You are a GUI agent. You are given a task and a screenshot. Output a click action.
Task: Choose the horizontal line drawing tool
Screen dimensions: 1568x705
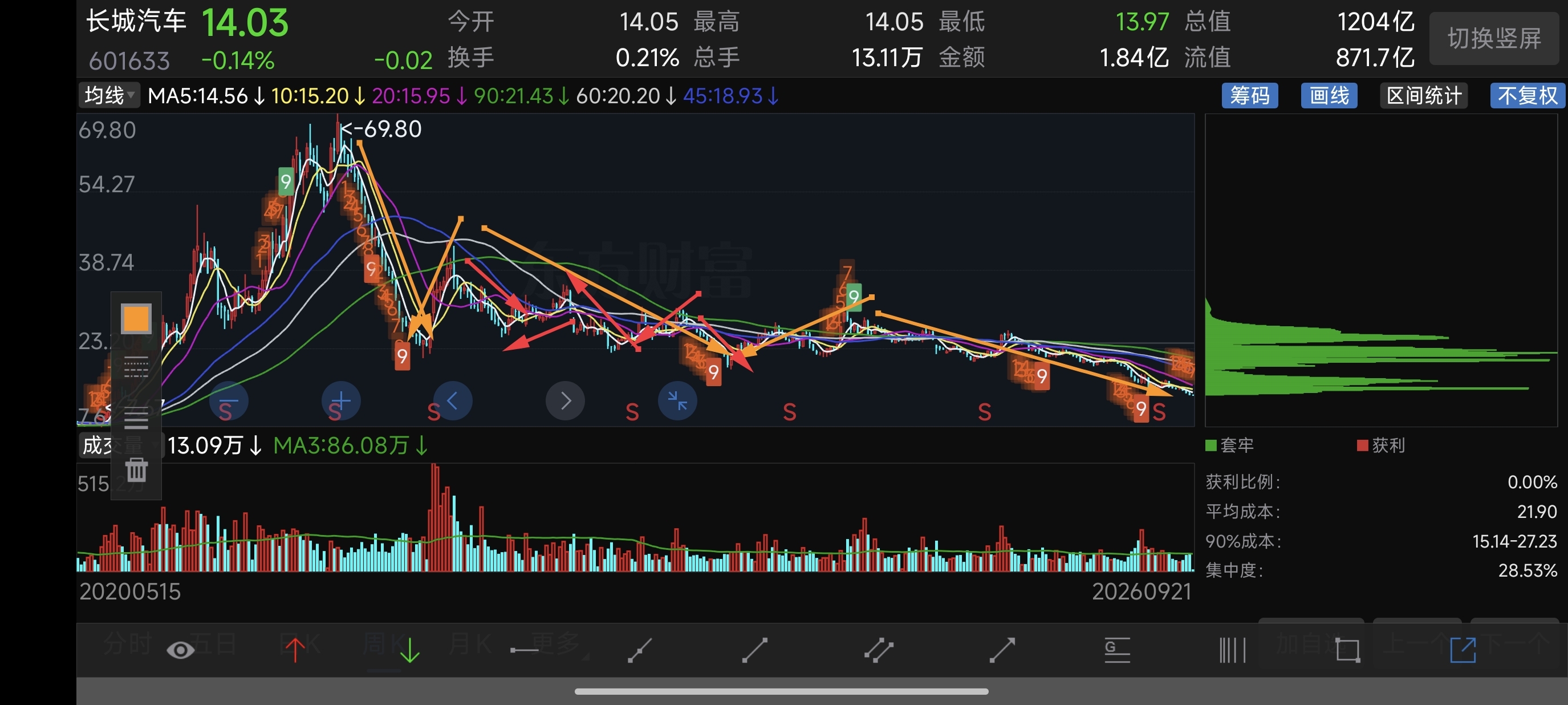[x=524, y=650]
